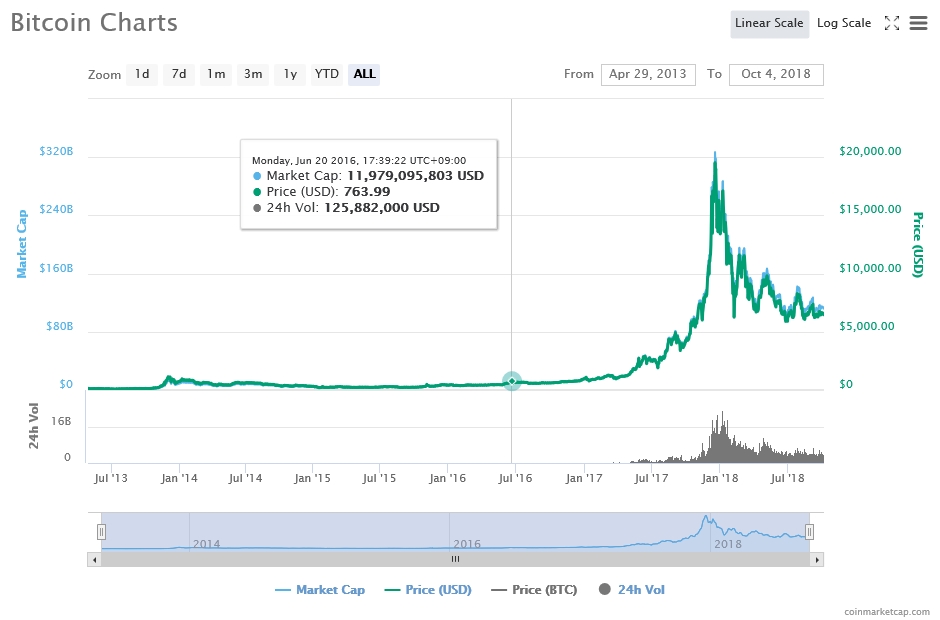Viewport: 940px width, 620px height.
Task: Open the chart hamburger context menu
Action: click(x=918, y=23)
